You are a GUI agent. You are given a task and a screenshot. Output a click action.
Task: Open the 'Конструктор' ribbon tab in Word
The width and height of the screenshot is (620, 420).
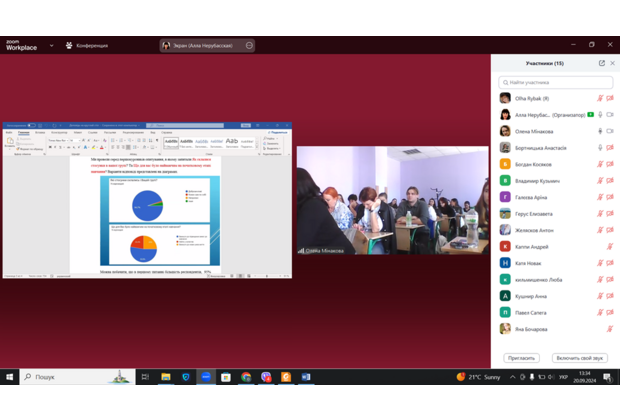[x=59, y=132]
